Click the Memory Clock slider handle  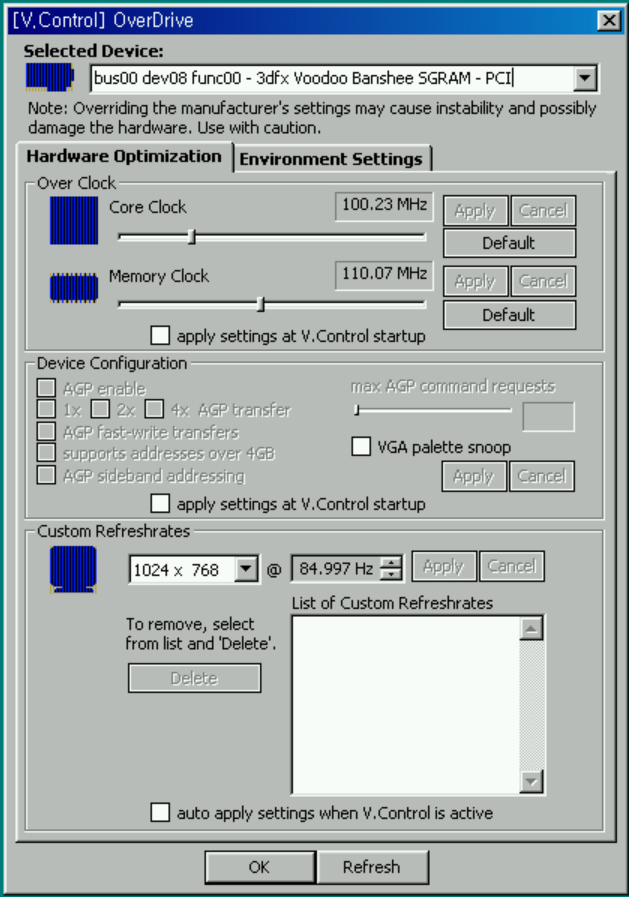[x=261, y=304]
